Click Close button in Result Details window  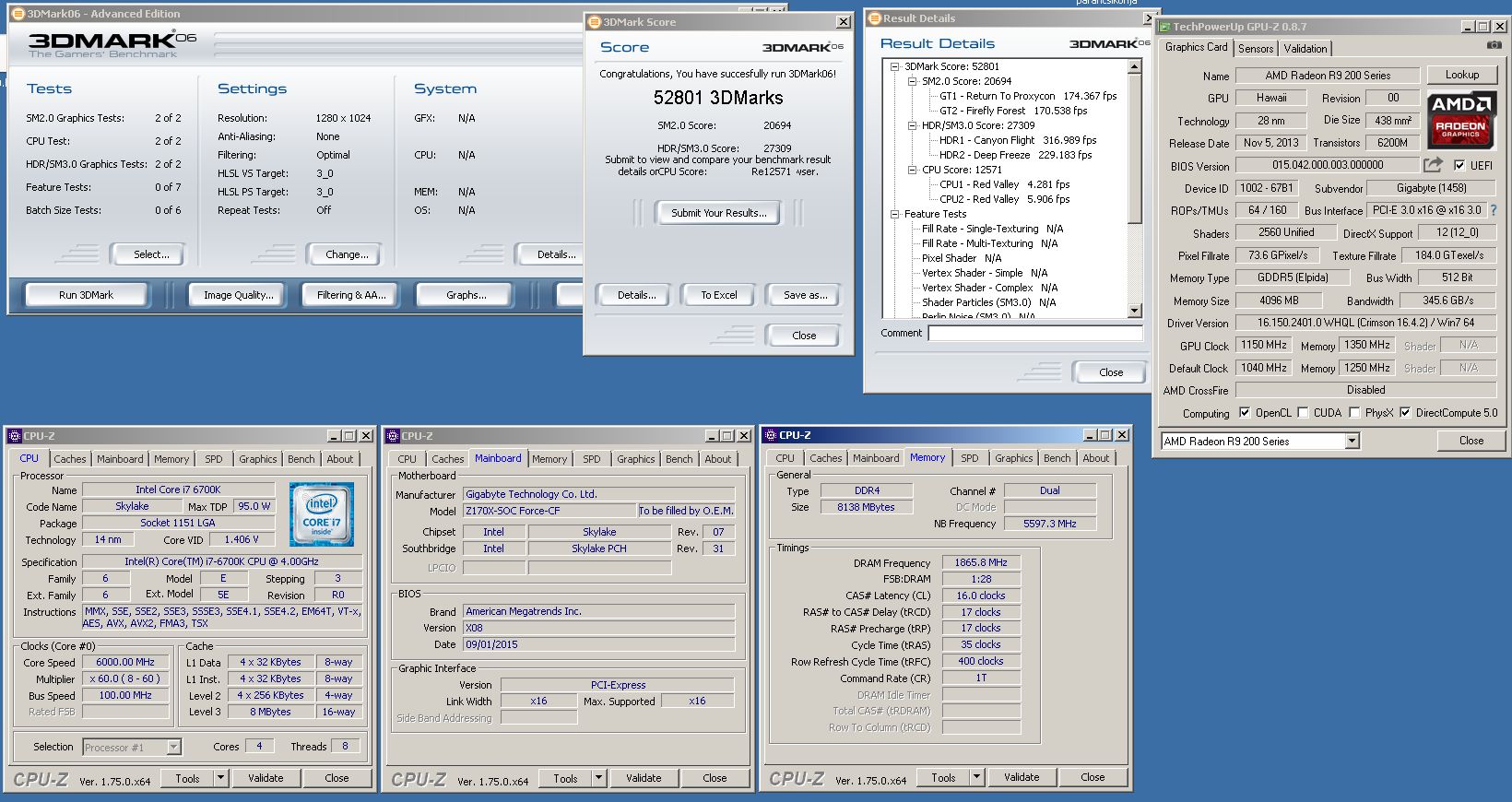pos(1111,372)
